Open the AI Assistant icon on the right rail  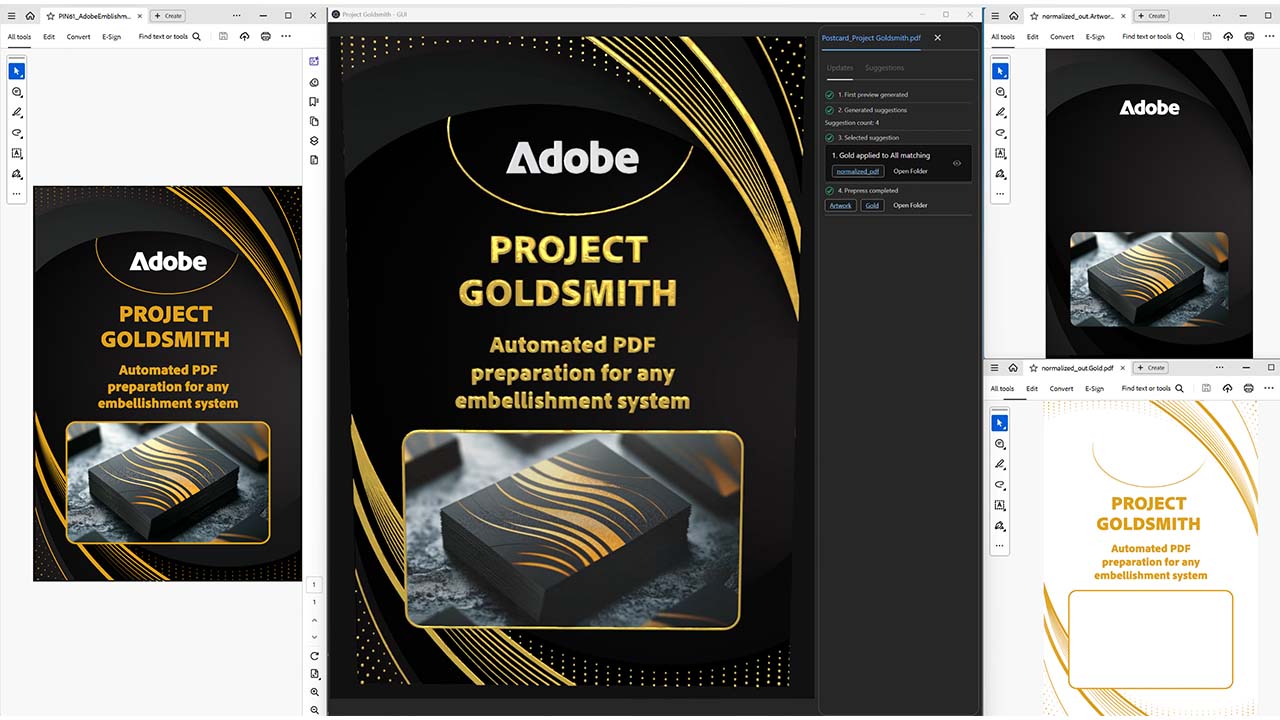click(314, 61)
